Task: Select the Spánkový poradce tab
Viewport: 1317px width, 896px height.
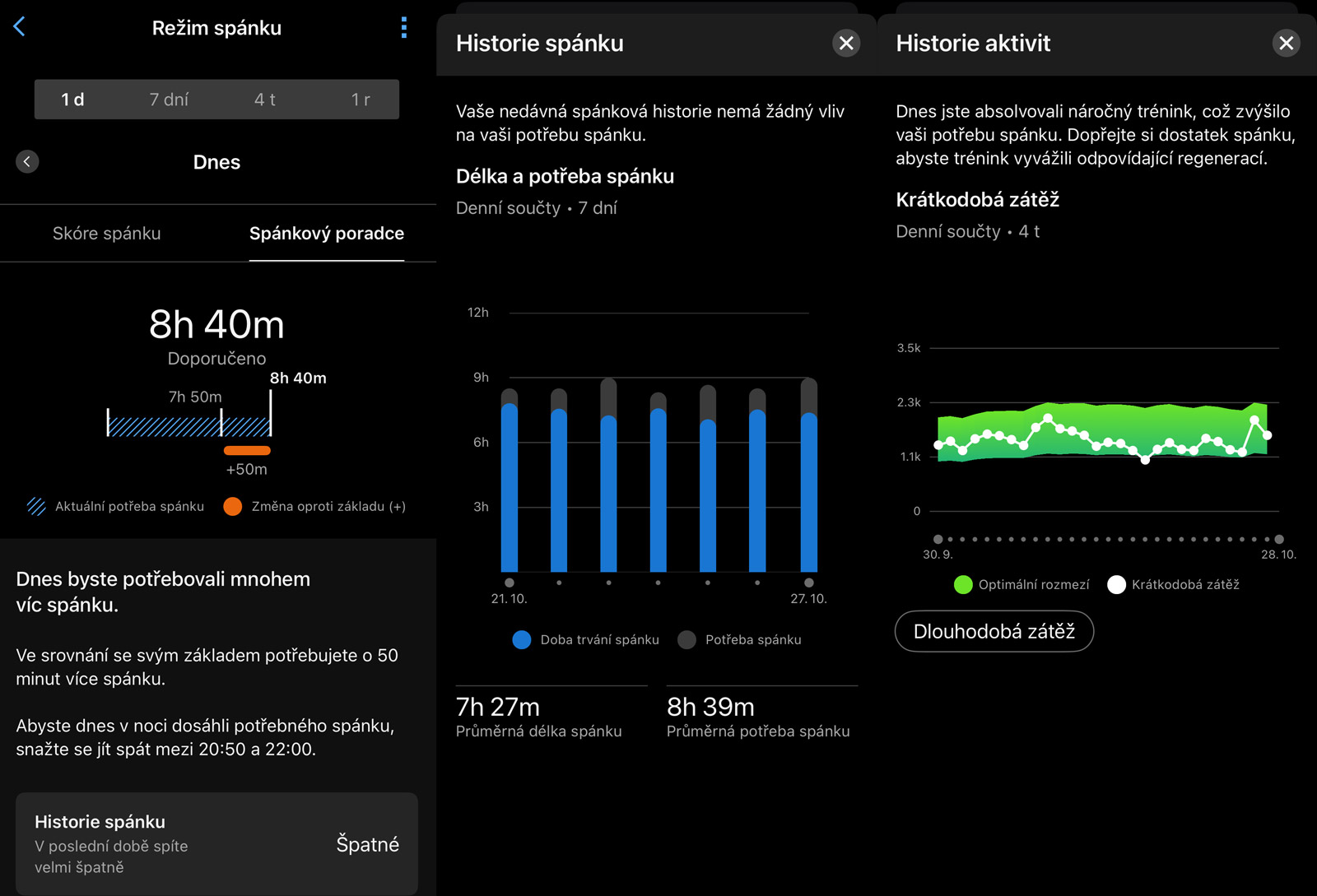Action: click(326, 234)
